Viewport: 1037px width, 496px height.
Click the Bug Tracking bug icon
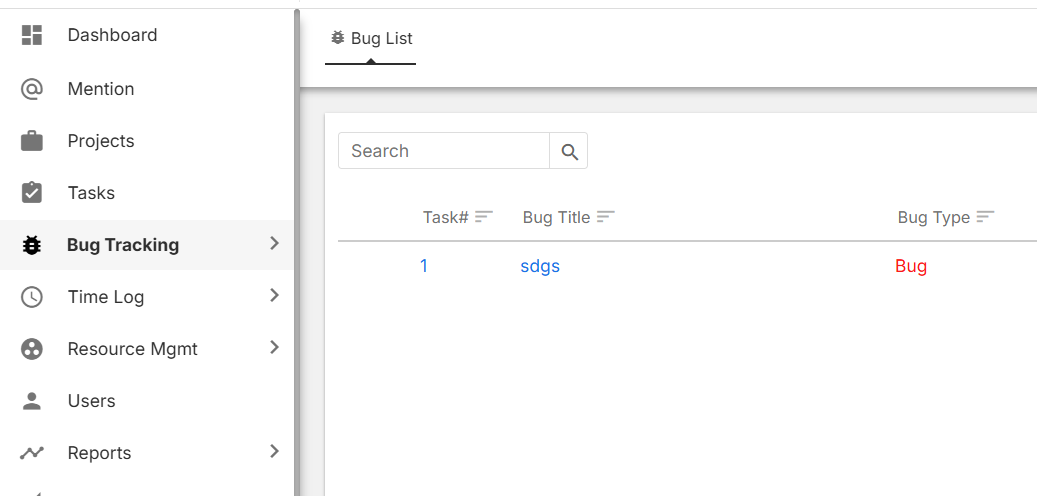click(x=32, y=245)
